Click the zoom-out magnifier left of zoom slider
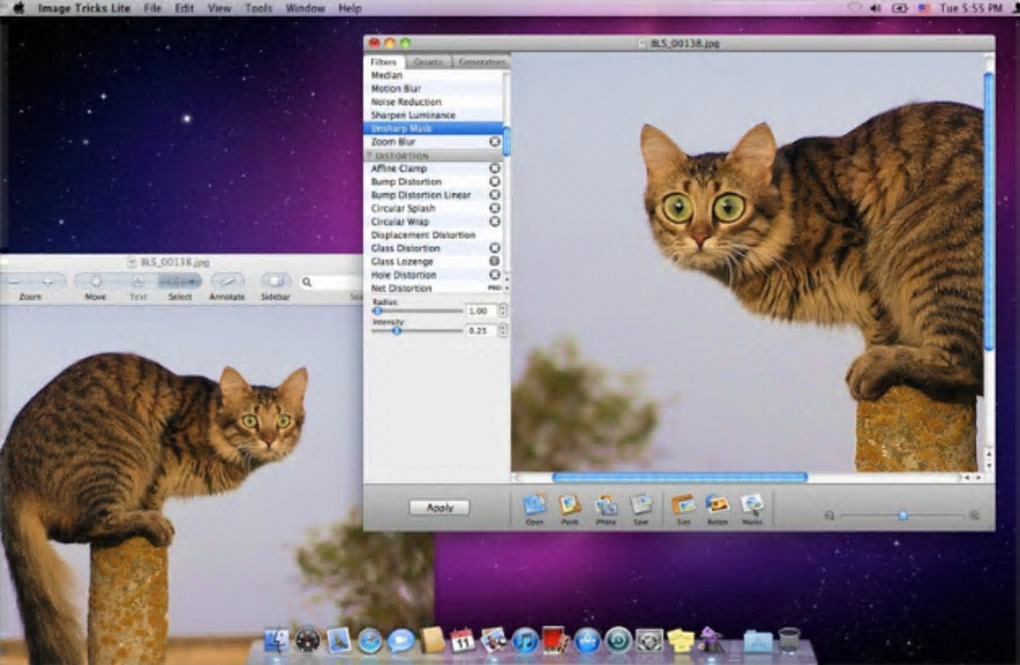 [x=829, y=515]
